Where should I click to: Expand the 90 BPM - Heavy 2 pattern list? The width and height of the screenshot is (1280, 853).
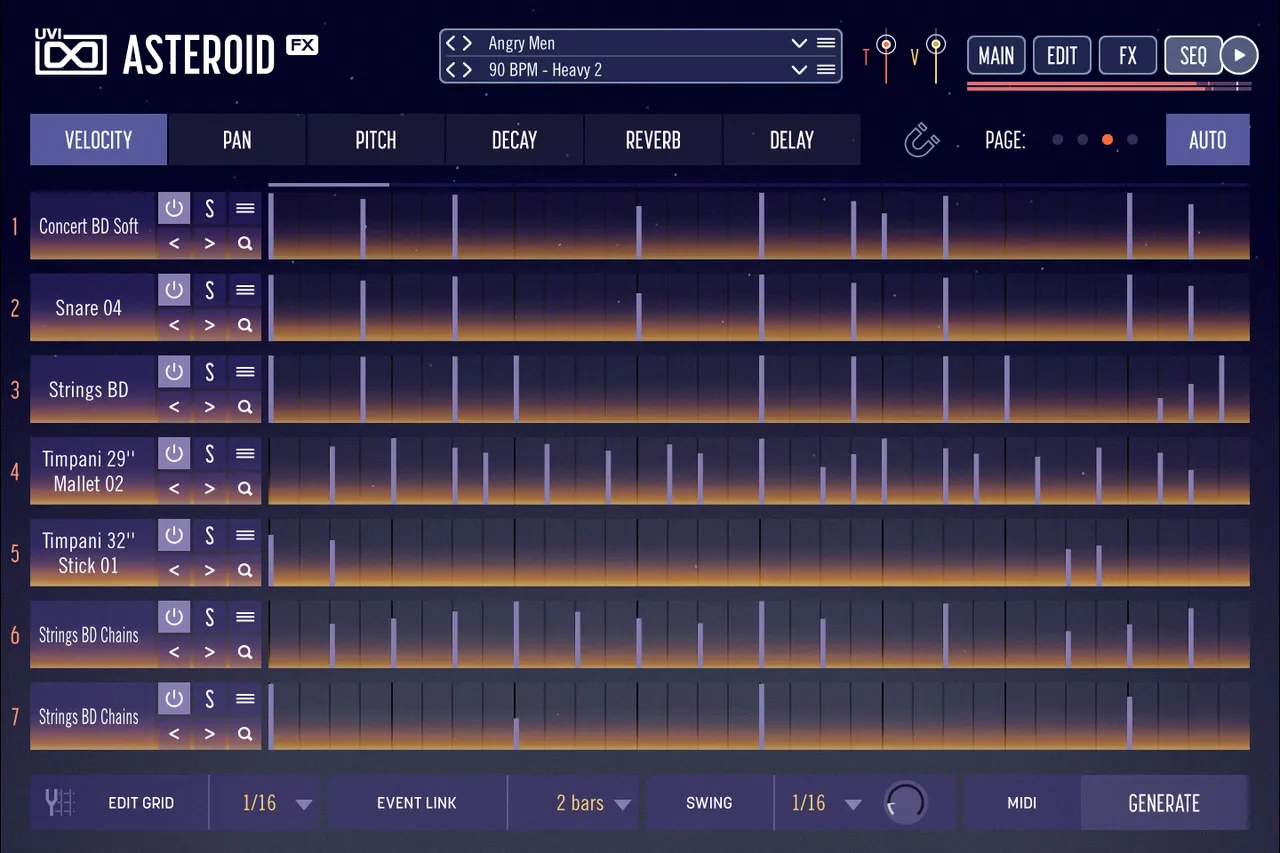(799, 70)
